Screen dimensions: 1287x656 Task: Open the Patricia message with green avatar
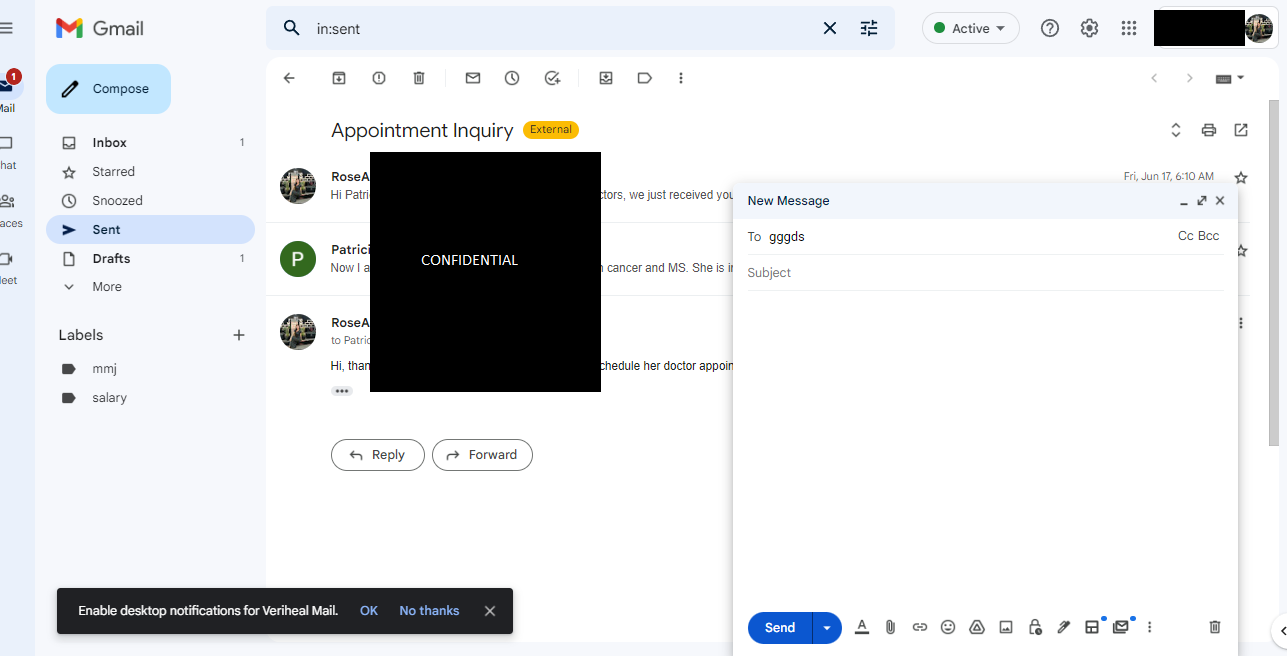(298, 258)
